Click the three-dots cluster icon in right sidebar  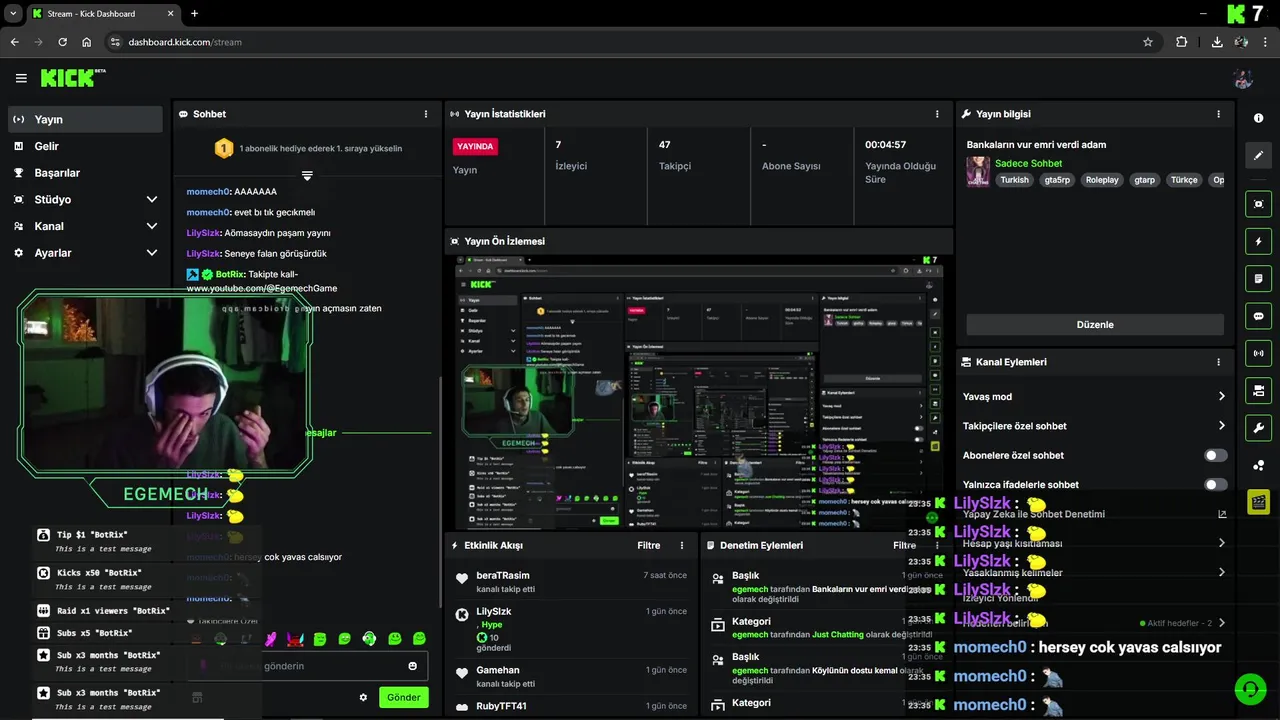pos(1258,465)
